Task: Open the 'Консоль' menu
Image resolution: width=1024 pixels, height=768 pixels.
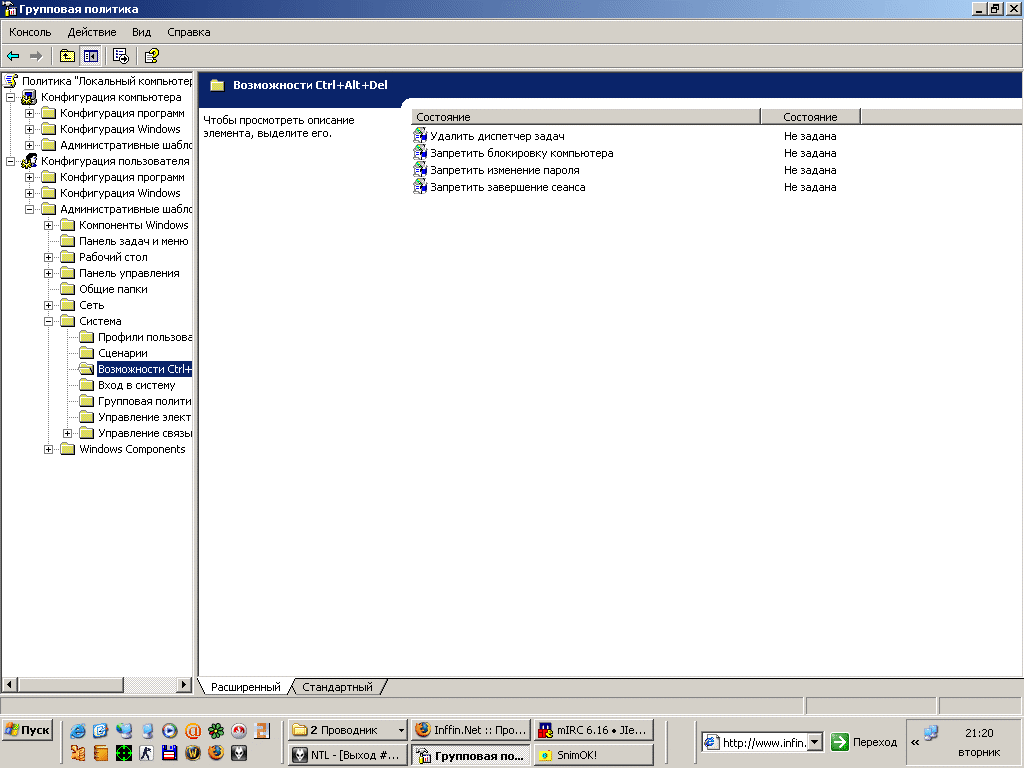Action: pos(30,32)
